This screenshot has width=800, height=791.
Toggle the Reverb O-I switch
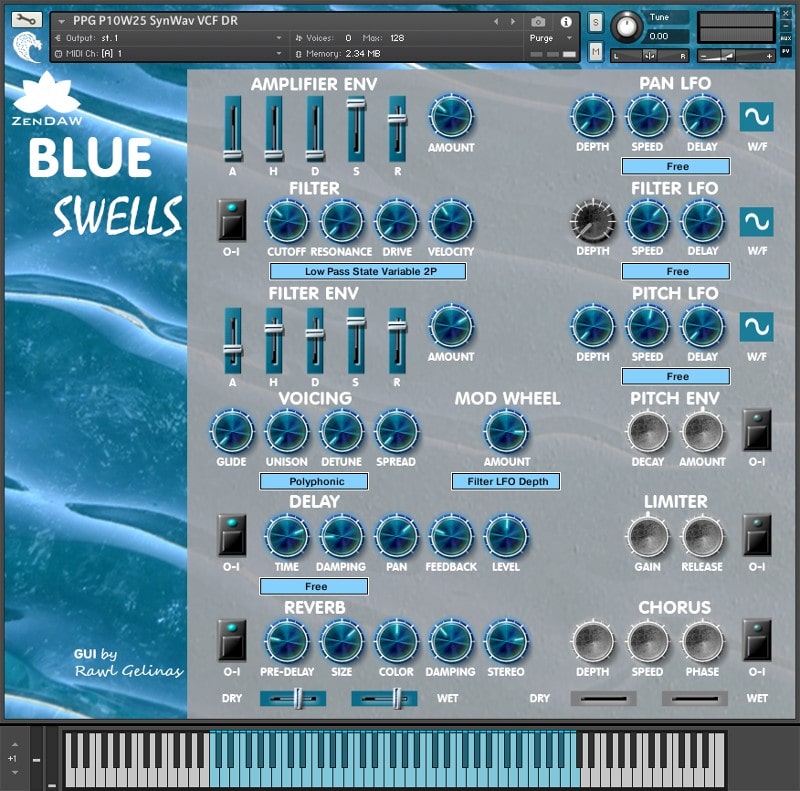pos(232,640)
